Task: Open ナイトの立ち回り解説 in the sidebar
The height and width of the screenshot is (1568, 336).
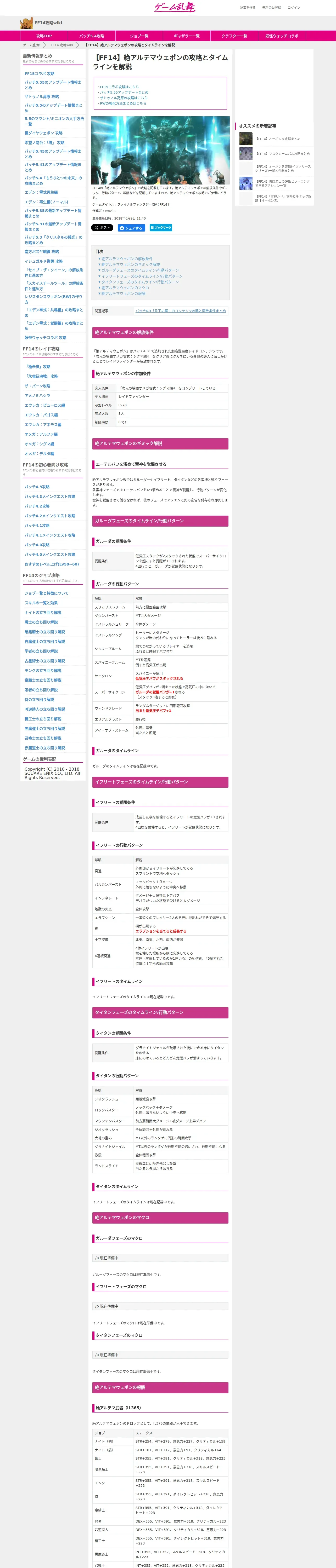Action: 43,613
